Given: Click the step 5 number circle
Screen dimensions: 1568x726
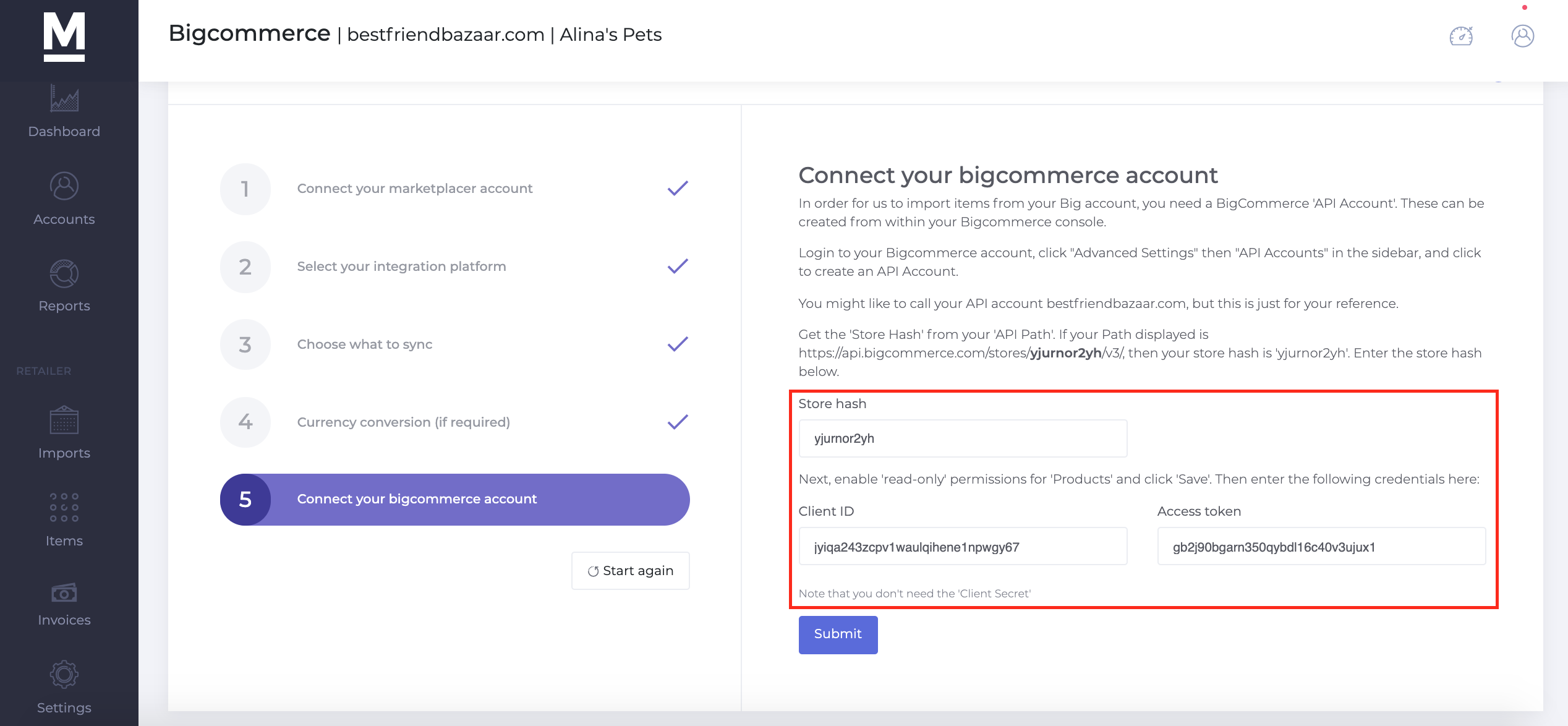Looking at the screenshot, I should (x=245, y=500).
